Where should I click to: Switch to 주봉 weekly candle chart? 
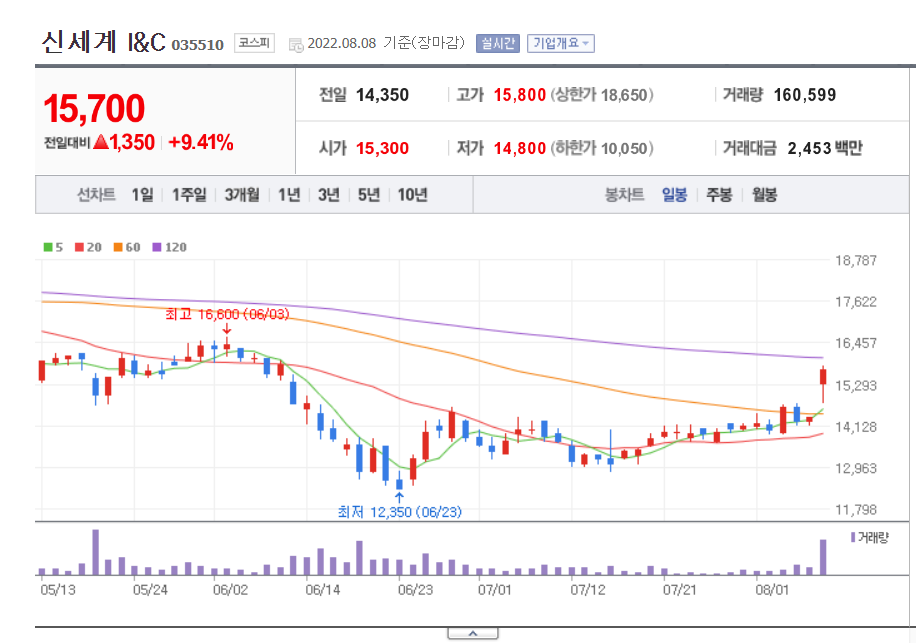click(719, 194)
